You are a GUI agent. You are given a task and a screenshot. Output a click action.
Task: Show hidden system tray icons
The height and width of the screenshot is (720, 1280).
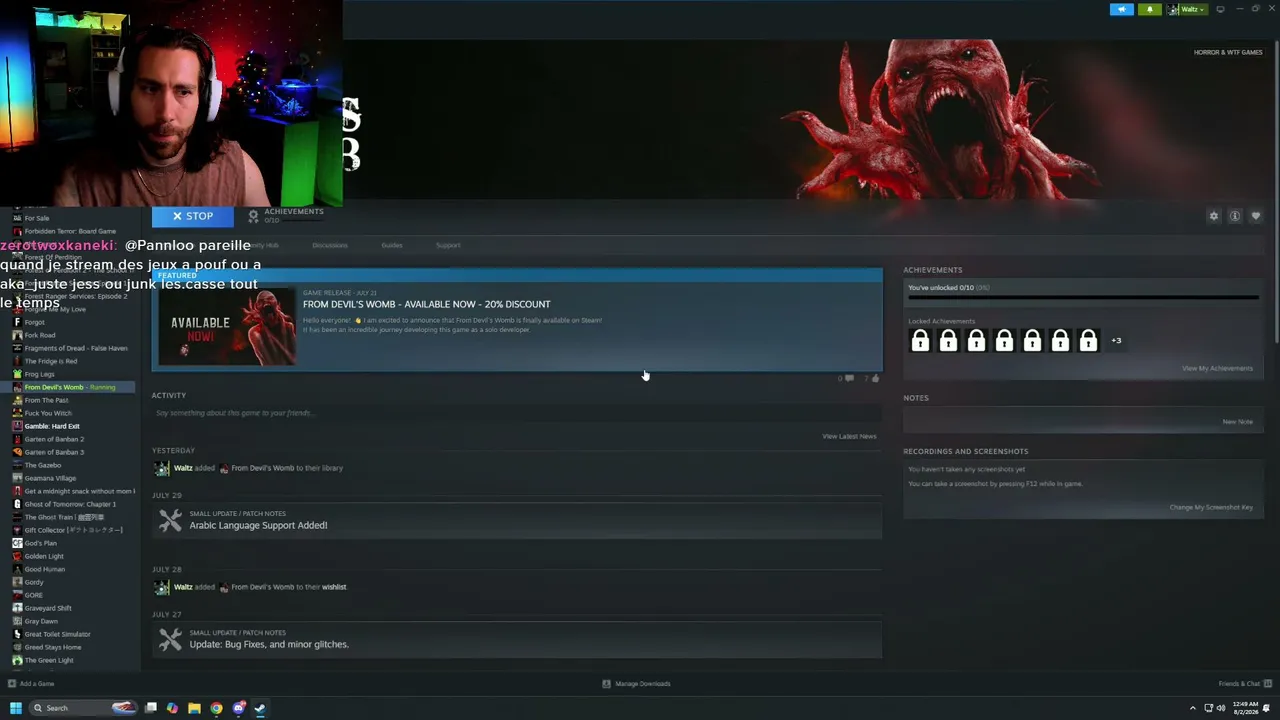click(x=1192, y=708)
